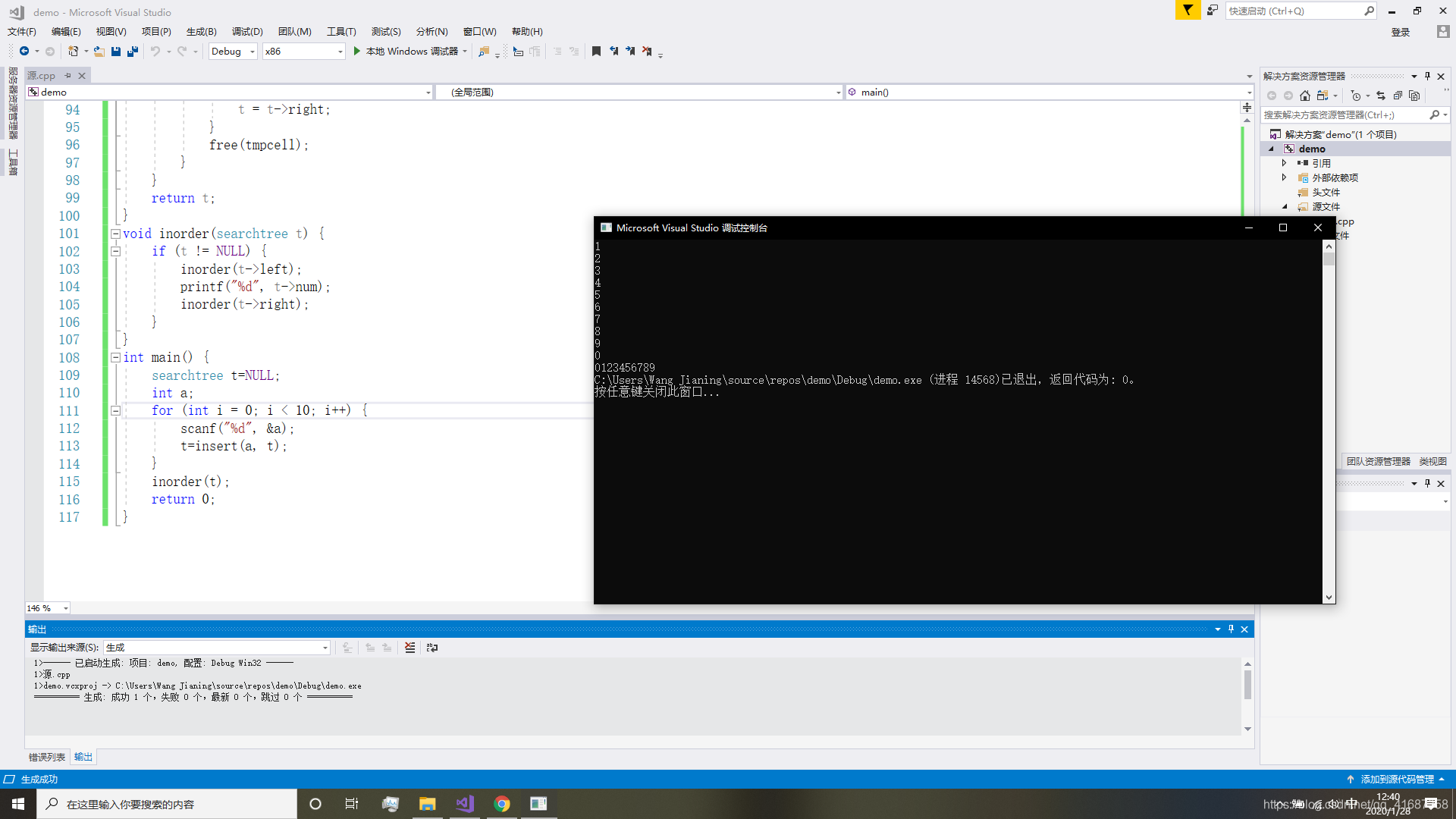The image size is (1456, 819).
Task: Toggle word wrap icon in Output panel
Action: point(432,647)
